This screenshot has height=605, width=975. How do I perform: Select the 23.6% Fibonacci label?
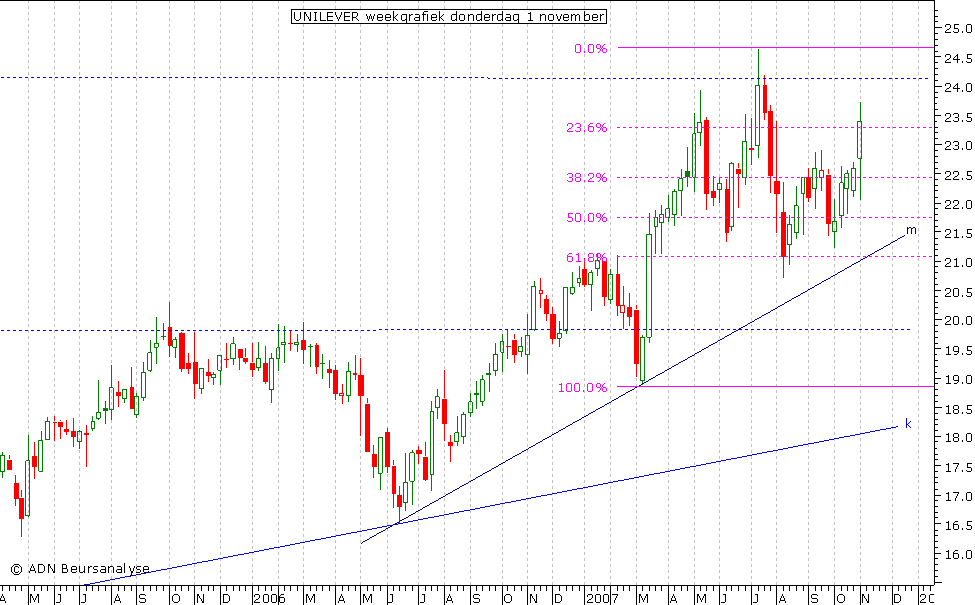[586, 127]
